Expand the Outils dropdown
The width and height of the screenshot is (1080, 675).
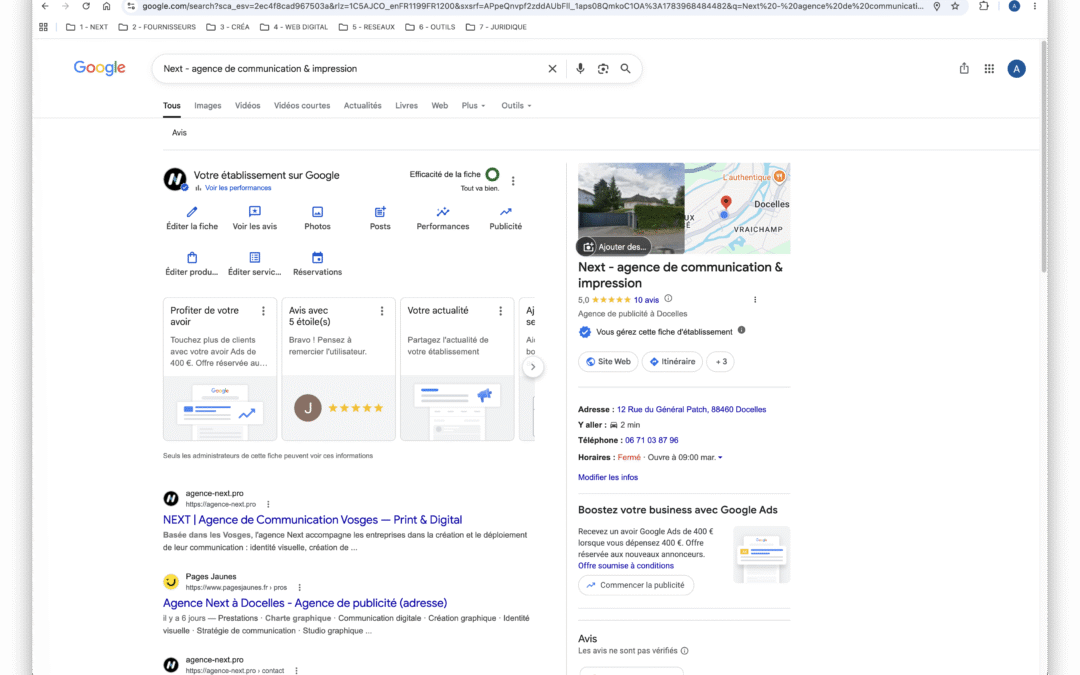coord(516,105)
